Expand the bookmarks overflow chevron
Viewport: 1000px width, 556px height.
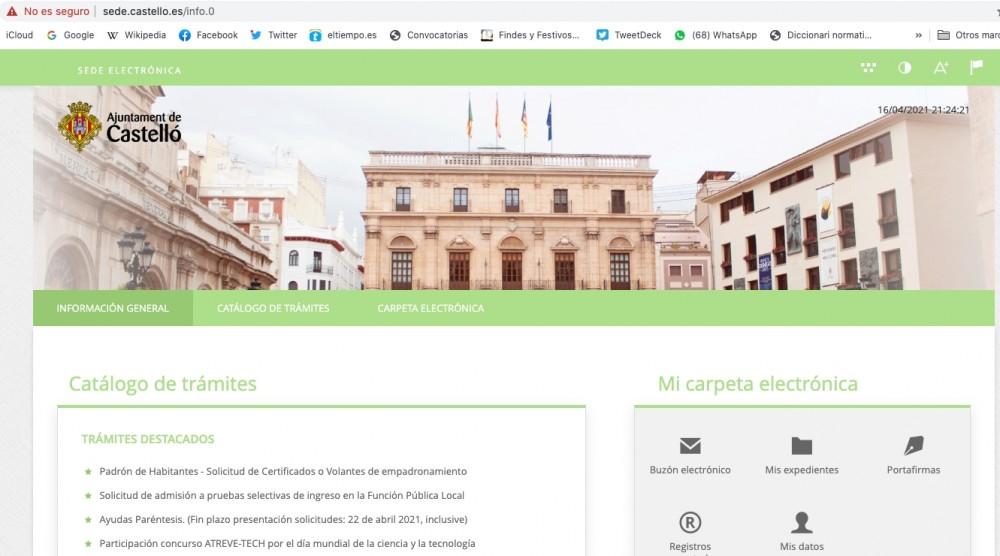coord(918,35)
